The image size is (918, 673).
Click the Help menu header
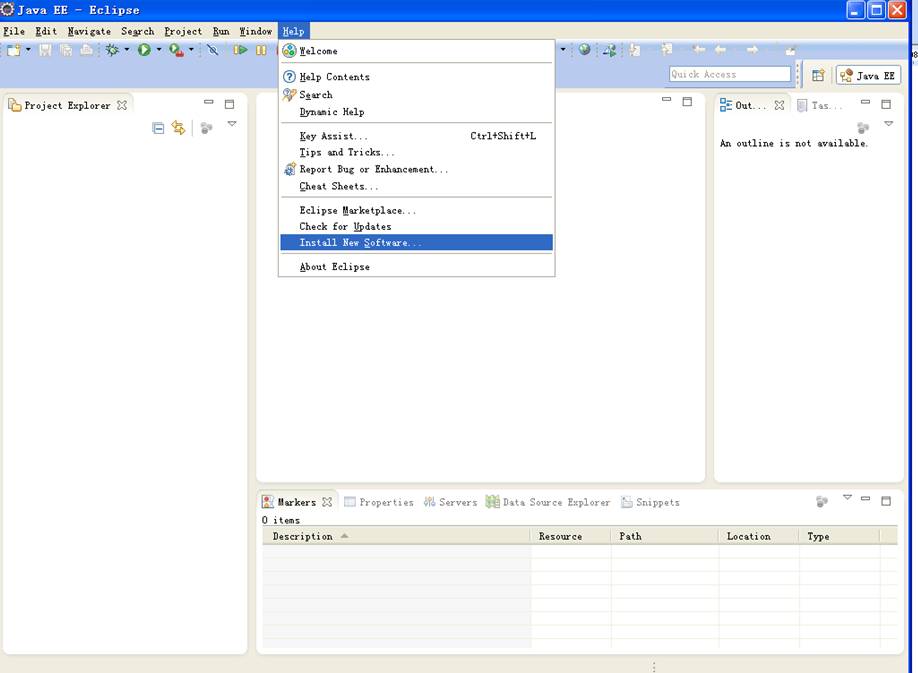[x=293, y=31]
